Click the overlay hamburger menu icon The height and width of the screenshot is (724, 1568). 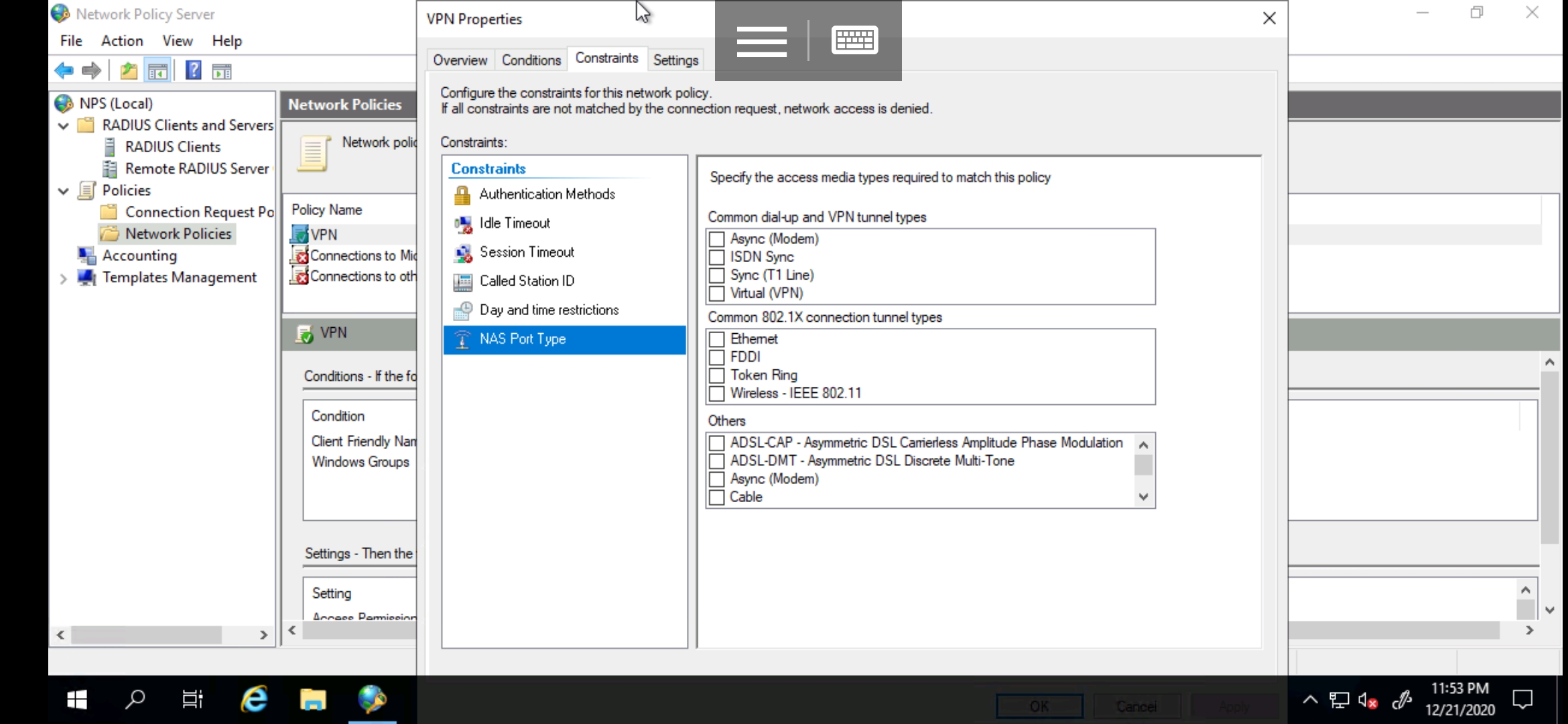click(x=761, y=42)
